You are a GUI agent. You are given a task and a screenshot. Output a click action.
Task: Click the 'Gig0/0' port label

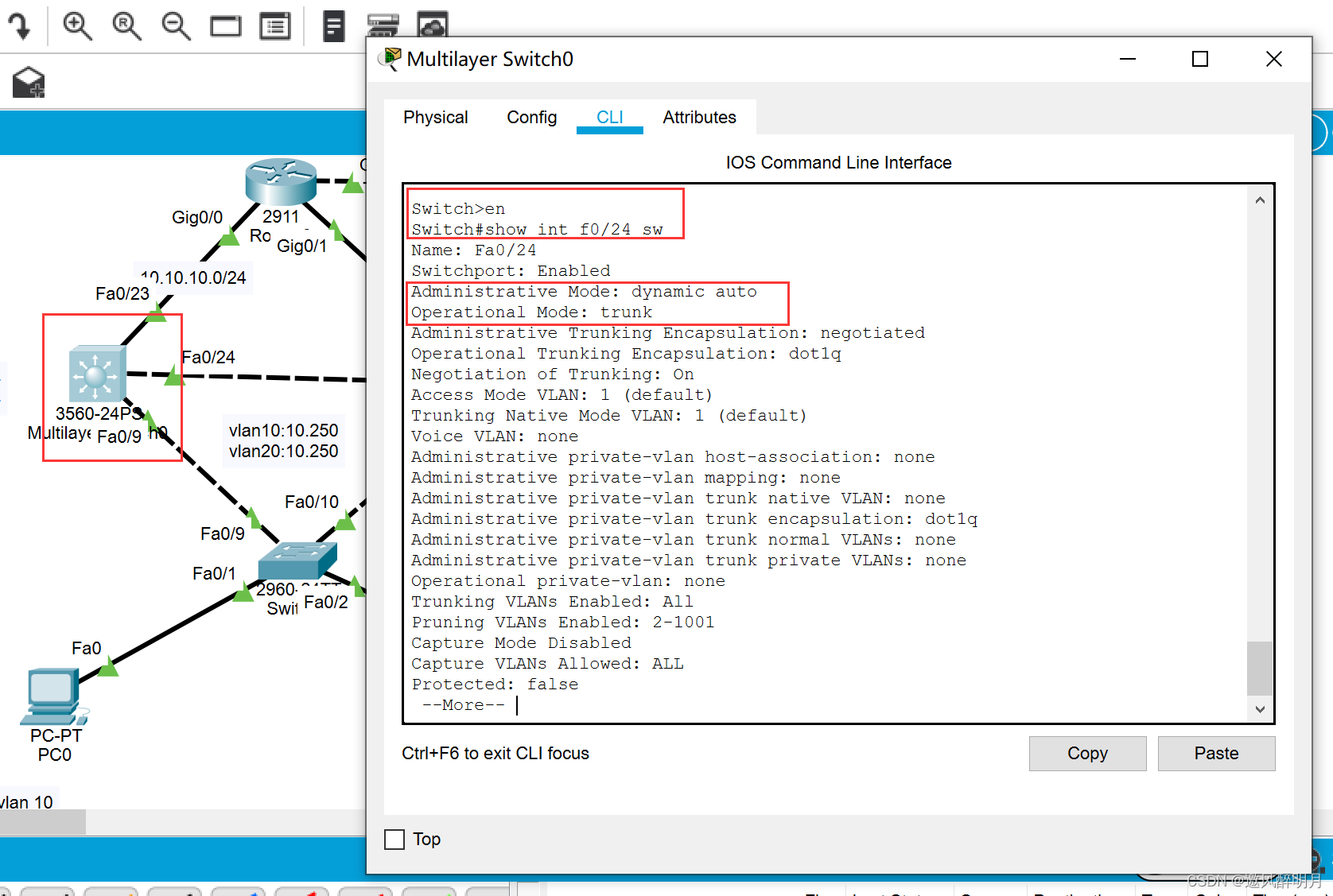[197, 218]
